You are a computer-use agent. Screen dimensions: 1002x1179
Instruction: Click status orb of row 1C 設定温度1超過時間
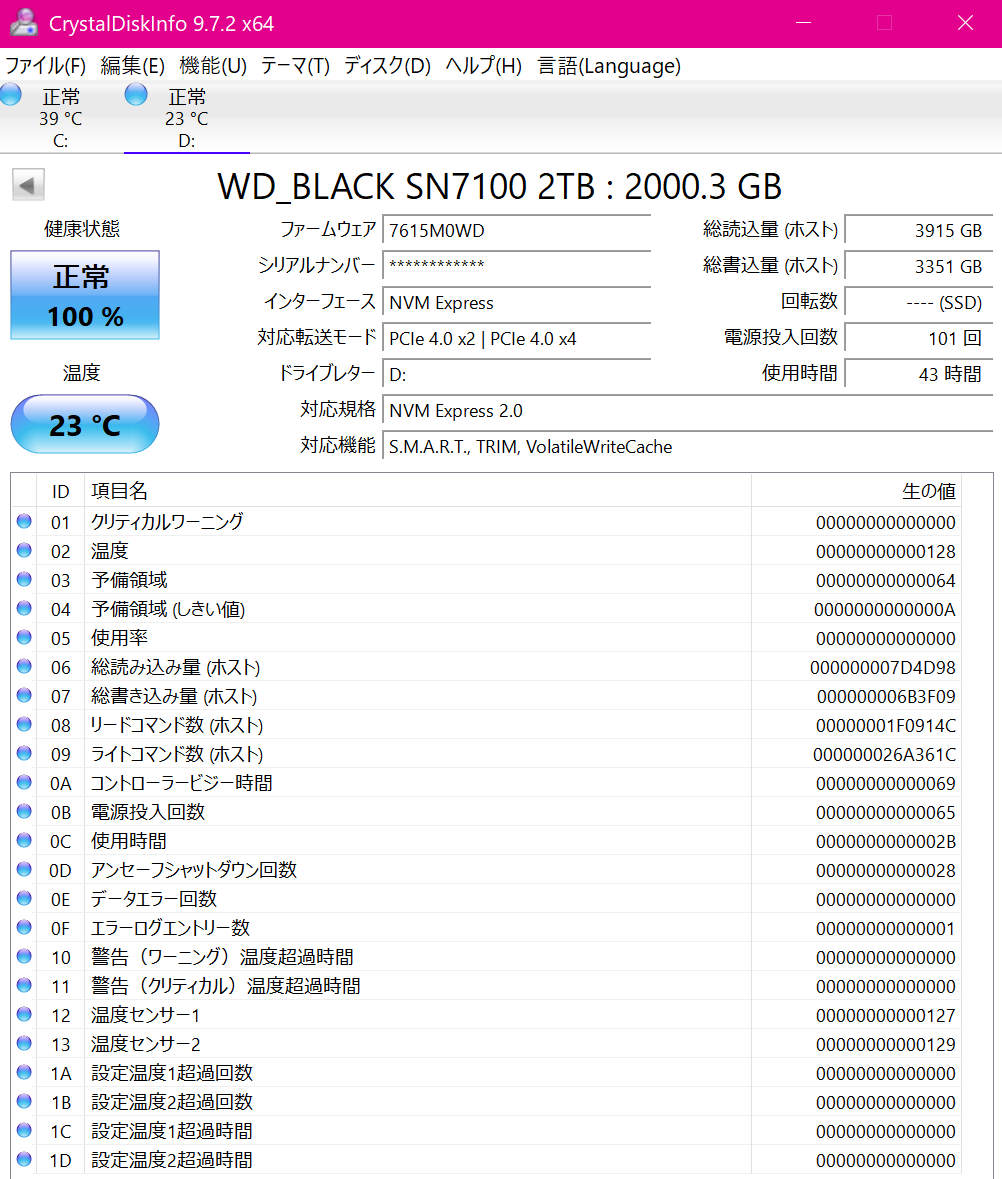(24, 1130)
